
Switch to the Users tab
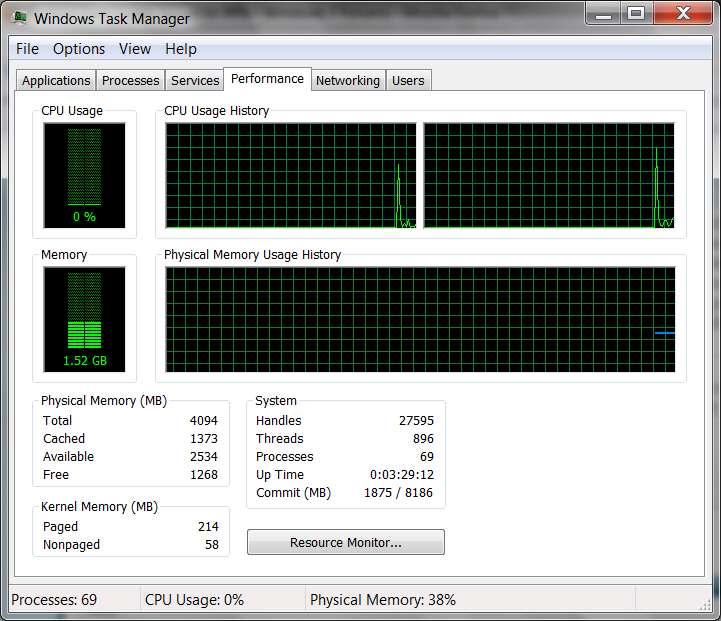408,80
